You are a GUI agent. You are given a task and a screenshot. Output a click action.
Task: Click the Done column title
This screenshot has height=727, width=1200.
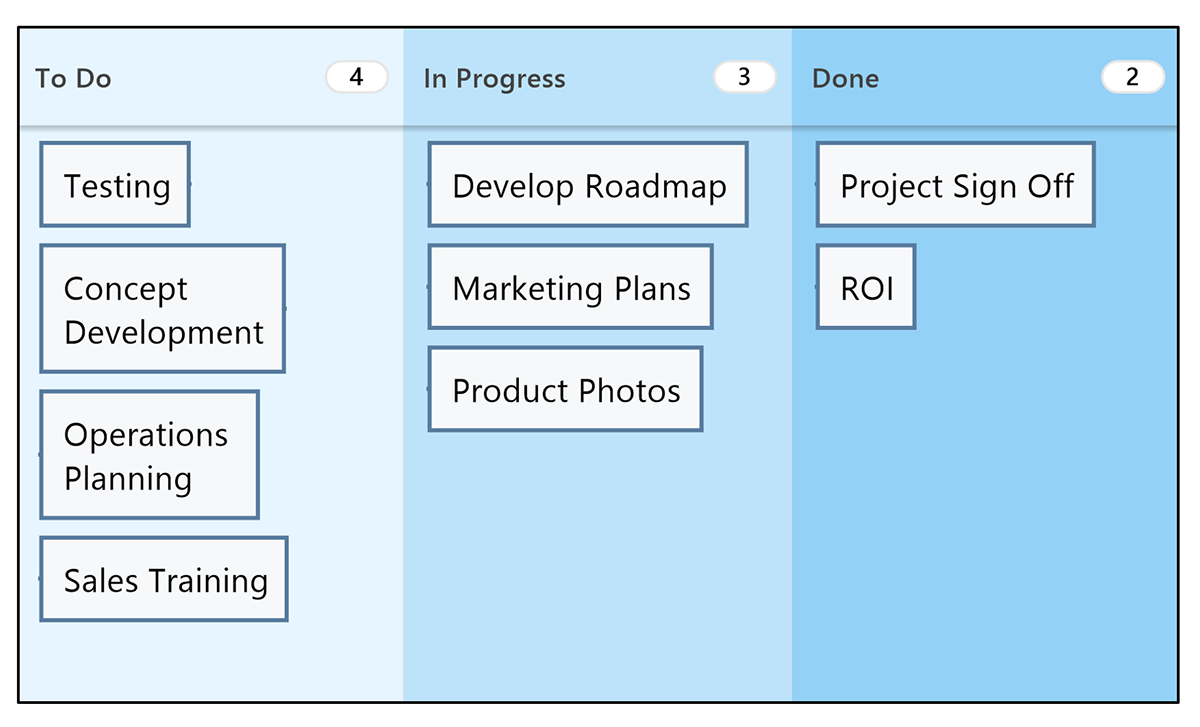845,79
